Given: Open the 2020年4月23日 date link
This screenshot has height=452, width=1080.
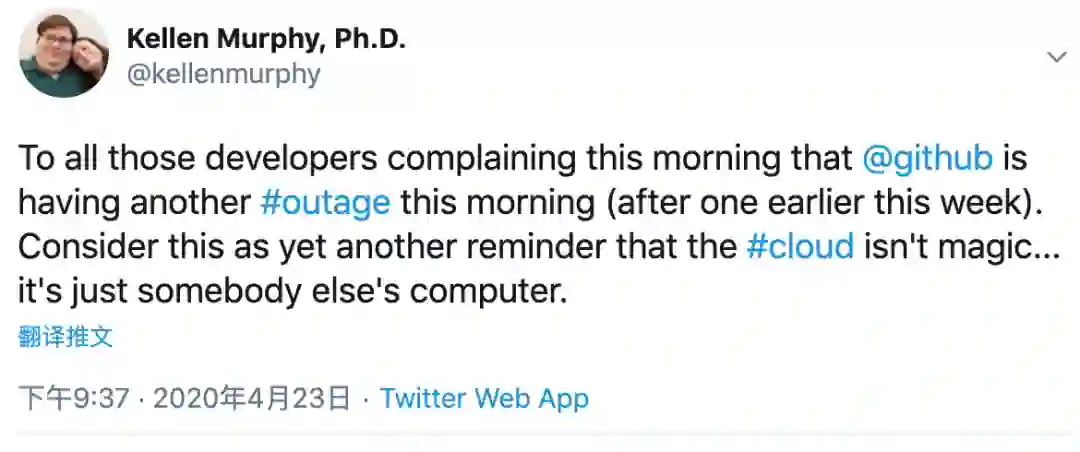Looking at the screenshot, I should (251, 399).
